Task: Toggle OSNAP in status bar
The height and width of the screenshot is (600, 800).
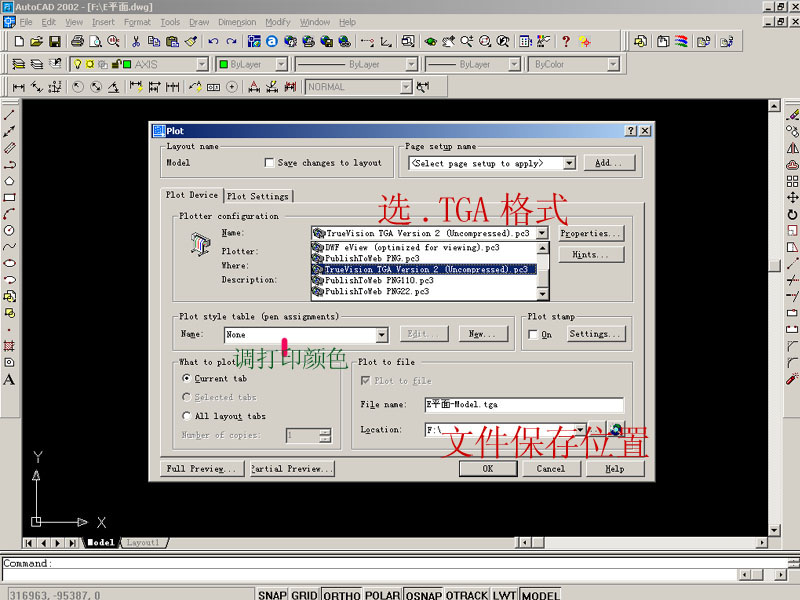Action: (x=423, y=594)
